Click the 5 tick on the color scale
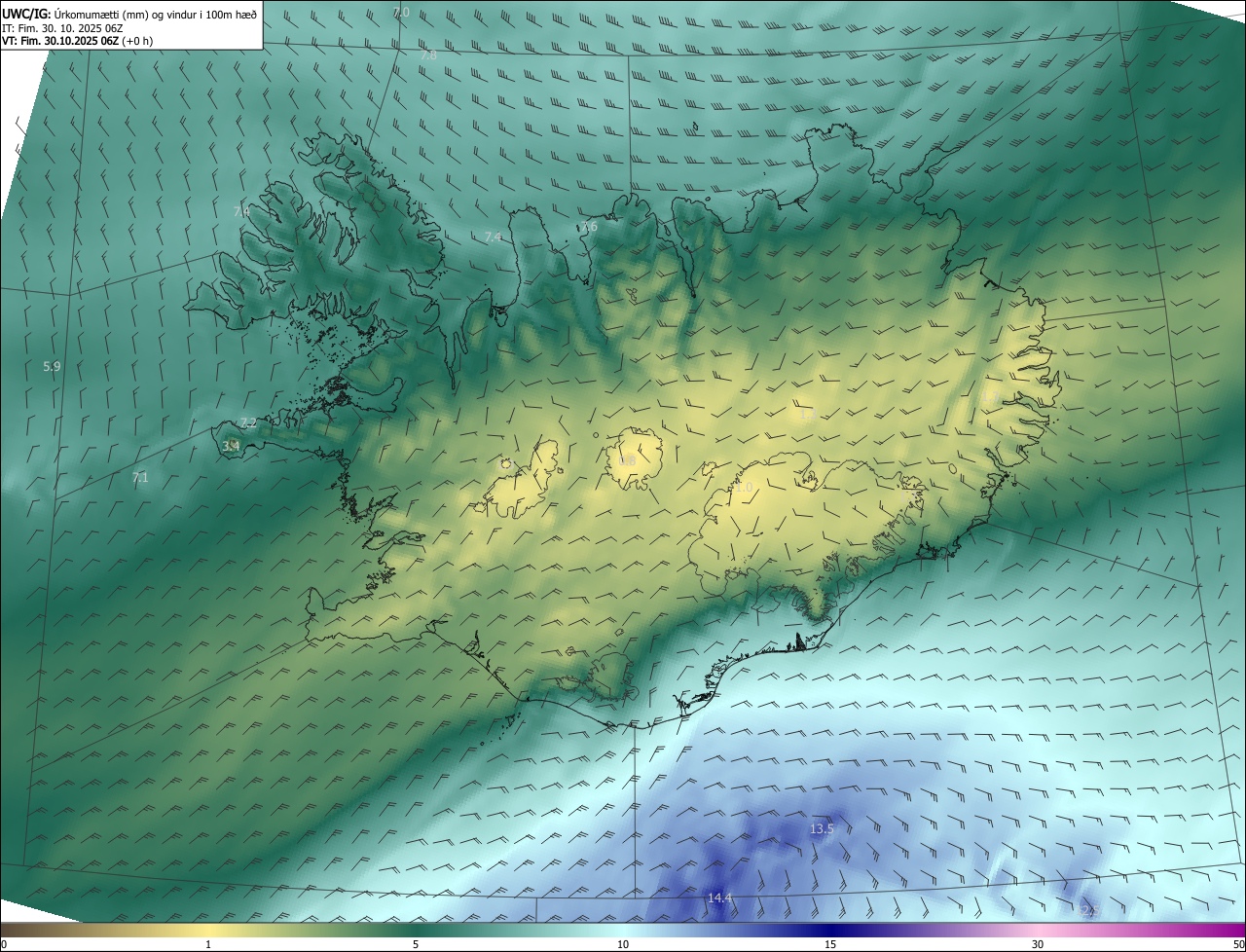The image size is (1246, 952). [416, 944]
